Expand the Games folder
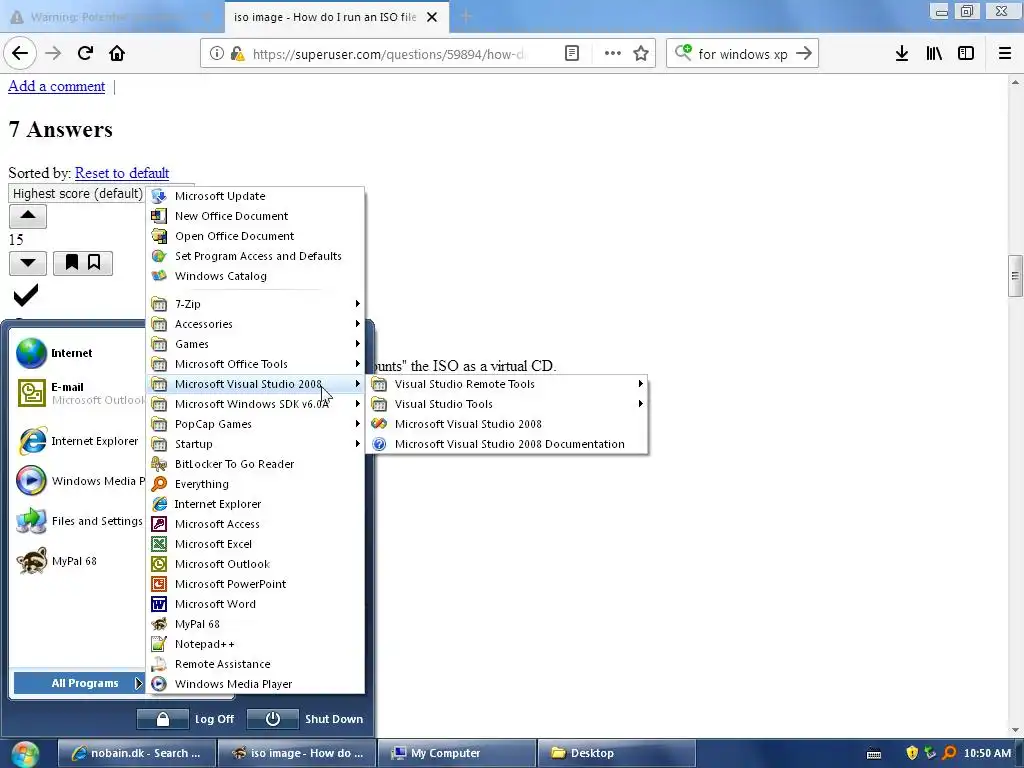 point(255,344)
